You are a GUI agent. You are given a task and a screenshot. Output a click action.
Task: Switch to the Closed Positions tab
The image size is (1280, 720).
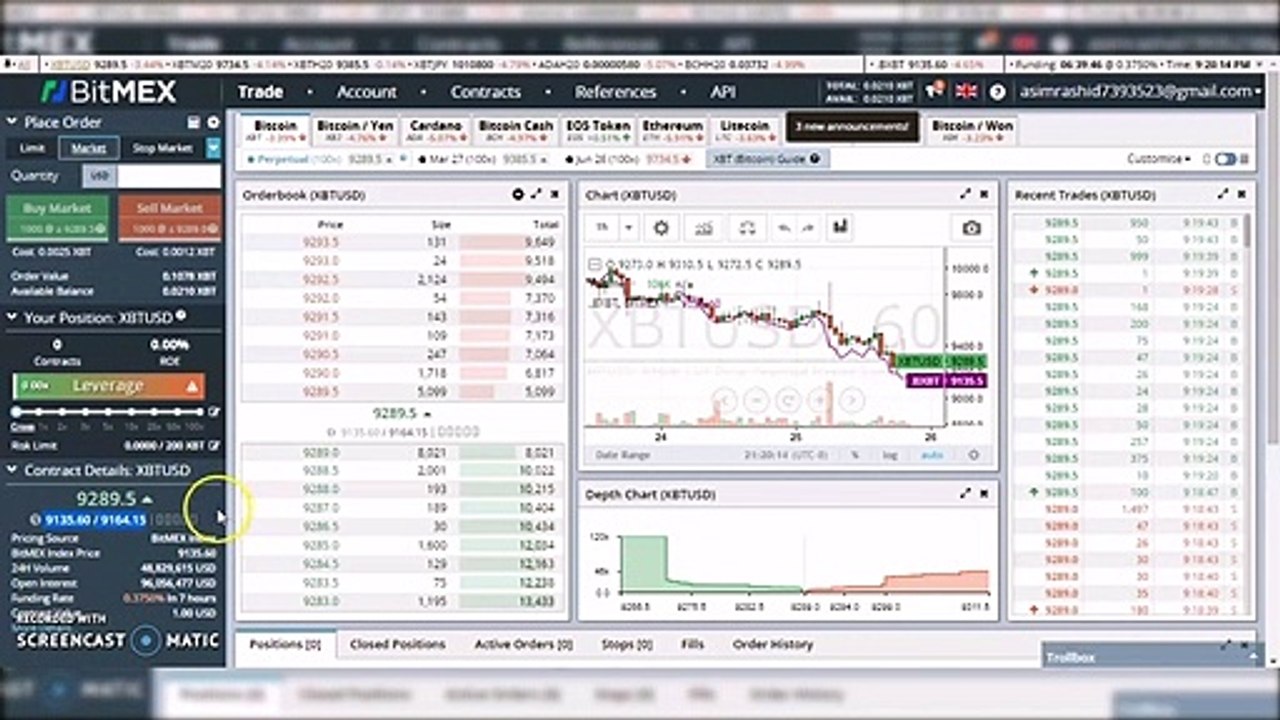[x=398, y=645]
